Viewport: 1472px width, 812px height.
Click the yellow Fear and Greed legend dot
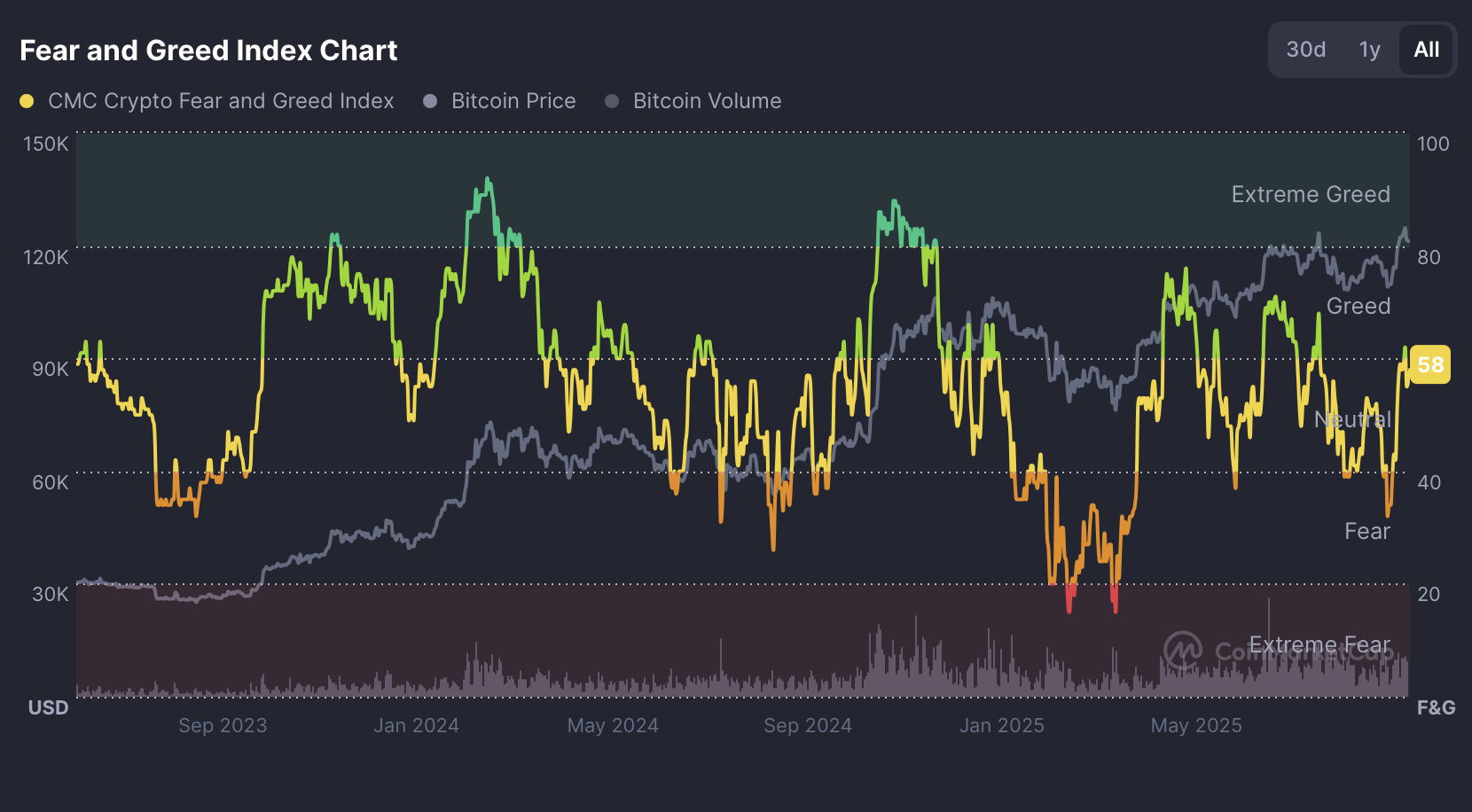coord(27,101)
